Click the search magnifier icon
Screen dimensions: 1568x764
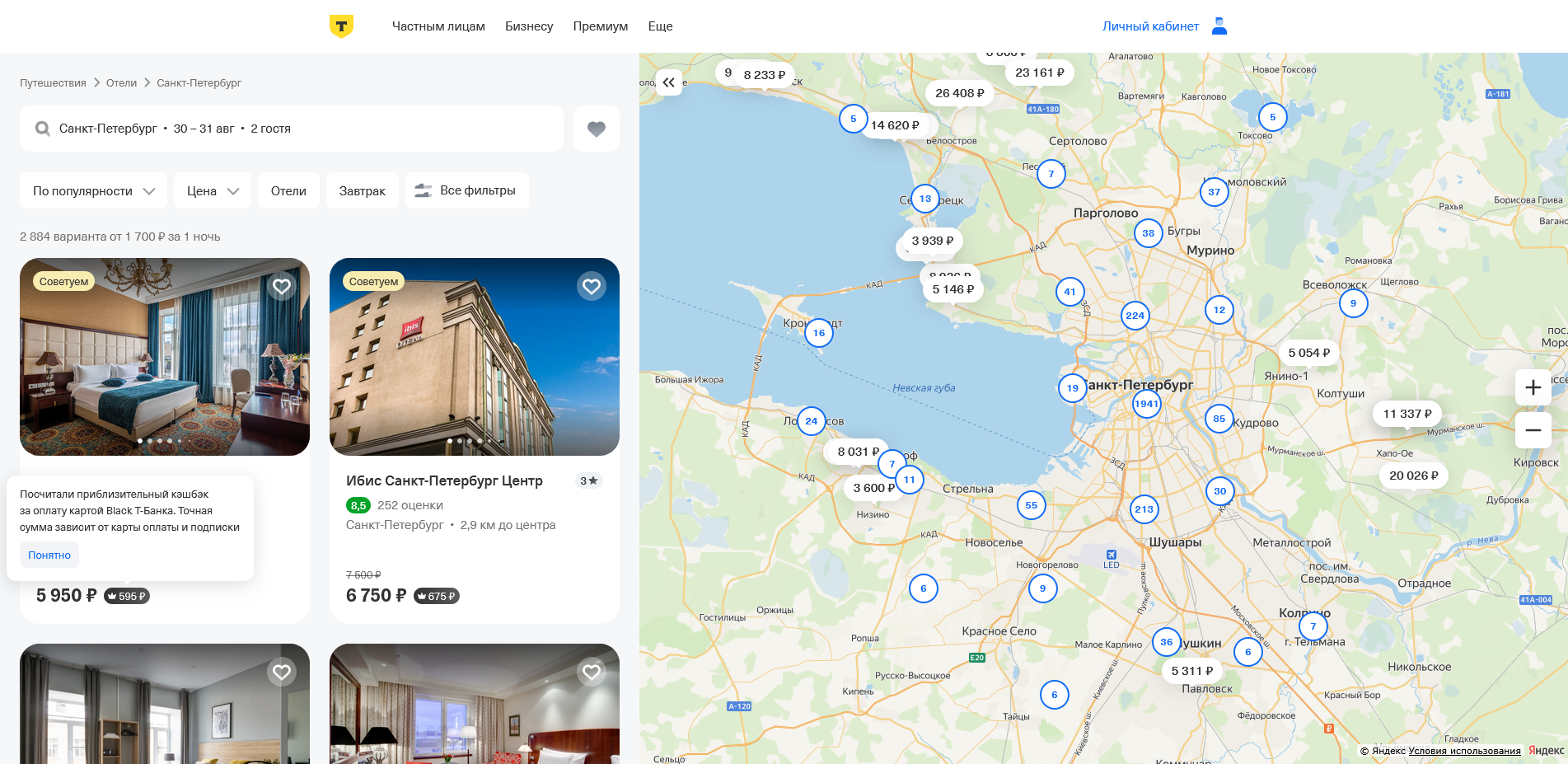click(x=42, y=129)
